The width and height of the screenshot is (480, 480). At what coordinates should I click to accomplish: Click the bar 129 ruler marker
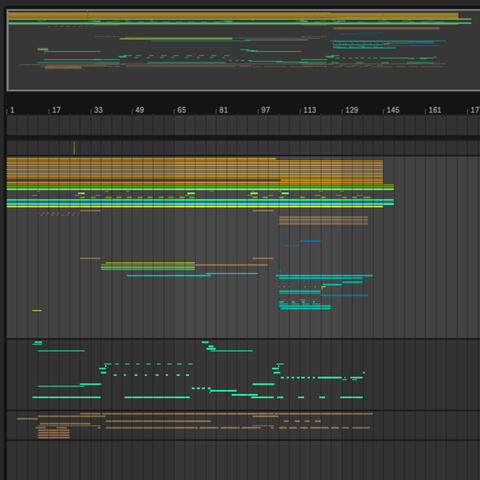351,110
